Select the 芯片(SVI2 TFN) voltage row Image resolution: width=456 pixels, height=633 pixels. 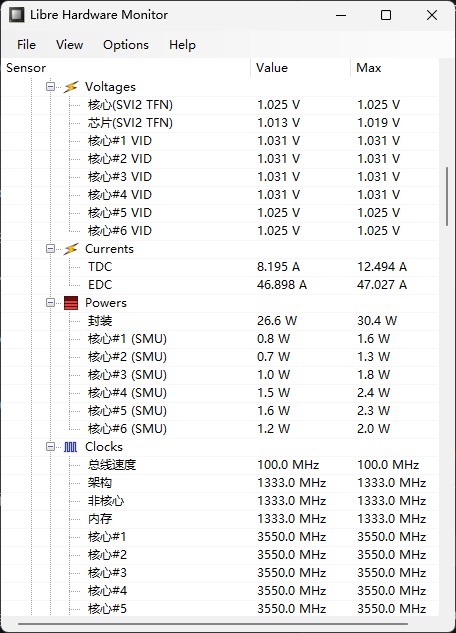(220, 123)
